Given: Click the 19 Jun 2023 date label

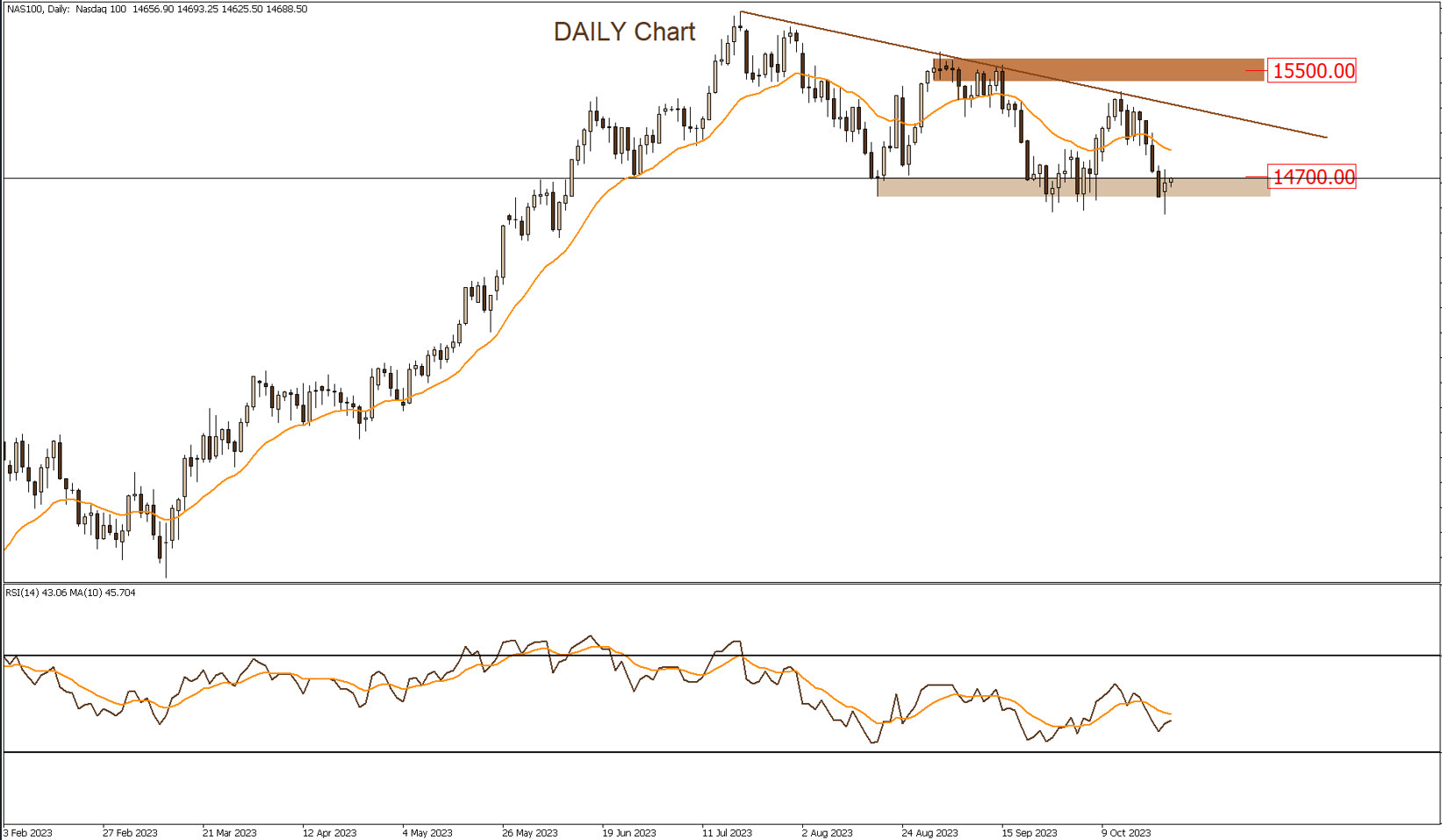Looking at the screenshot, I should click(629, 832).
